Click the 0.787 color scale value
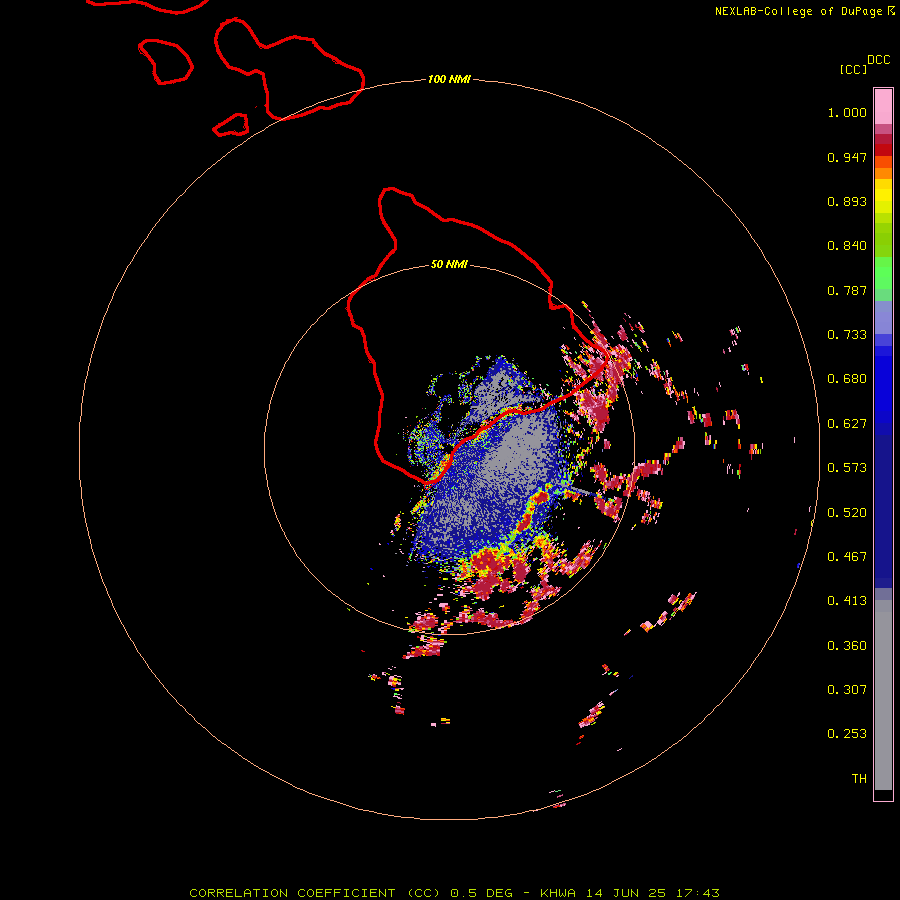Viewport: 900px width, 900px height. point(847,290)
